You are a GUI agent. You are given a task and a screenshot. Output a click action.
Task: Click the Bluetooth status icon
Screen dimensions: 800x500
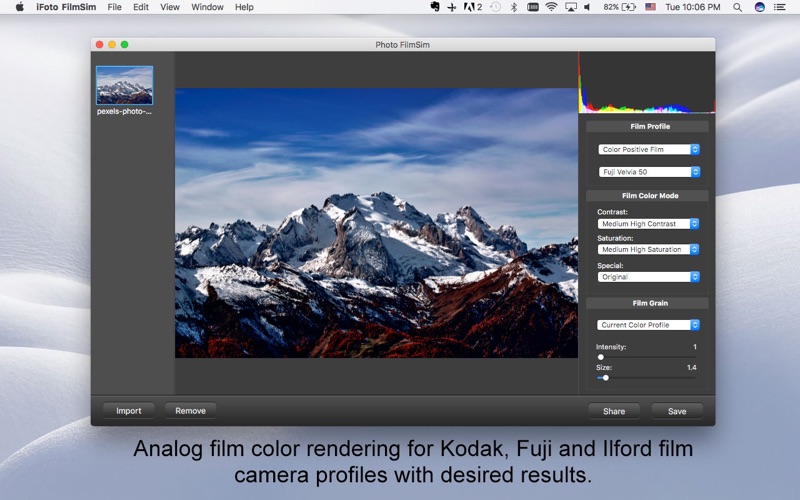click(514, 7)
